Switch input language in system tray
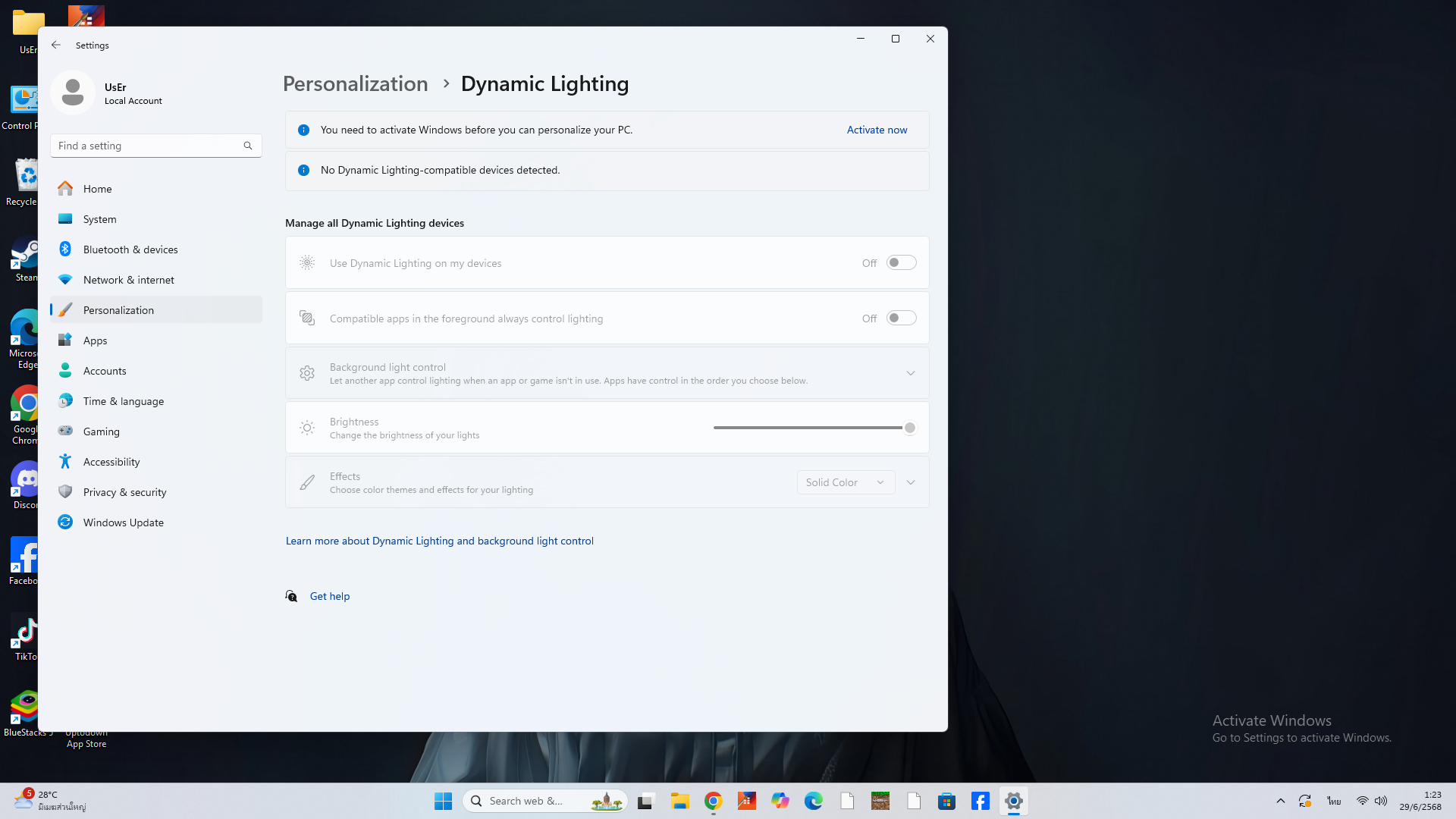1456x819 pixels. pyautogui.click(x=1334, y=801)
